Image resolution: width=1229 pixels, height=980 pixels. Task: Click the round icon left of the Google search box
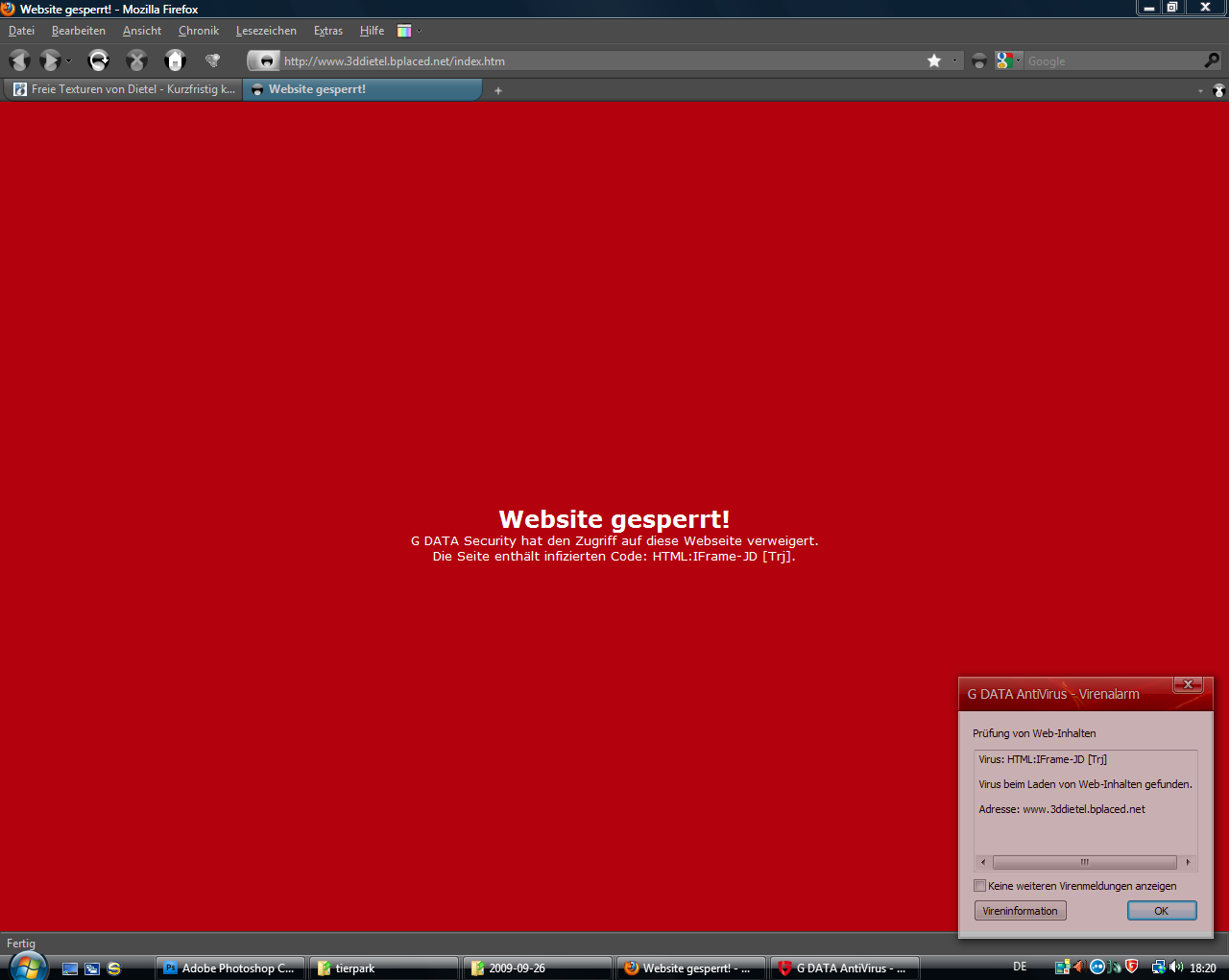[979, 60]
